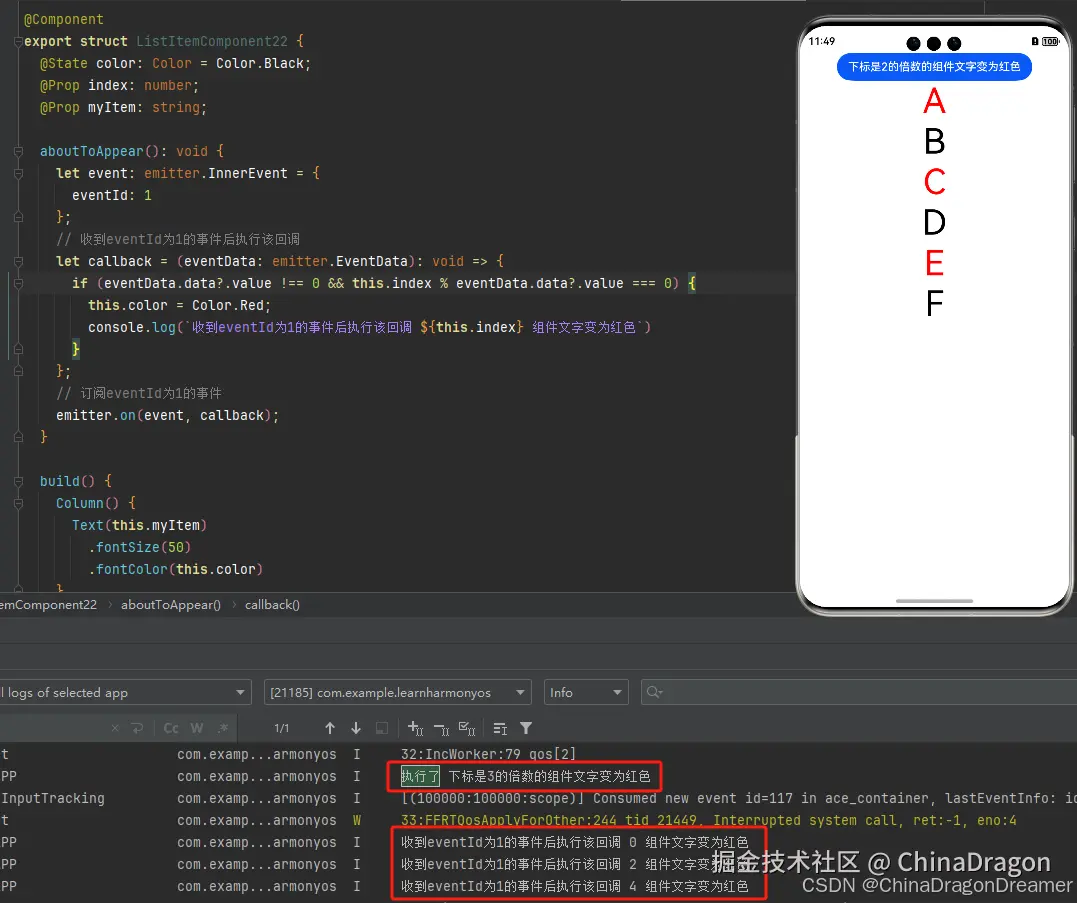Open the search filter funnel icon
This screenshot has height=903, width=1077.
pyautogui.click(x=526, y=728)
